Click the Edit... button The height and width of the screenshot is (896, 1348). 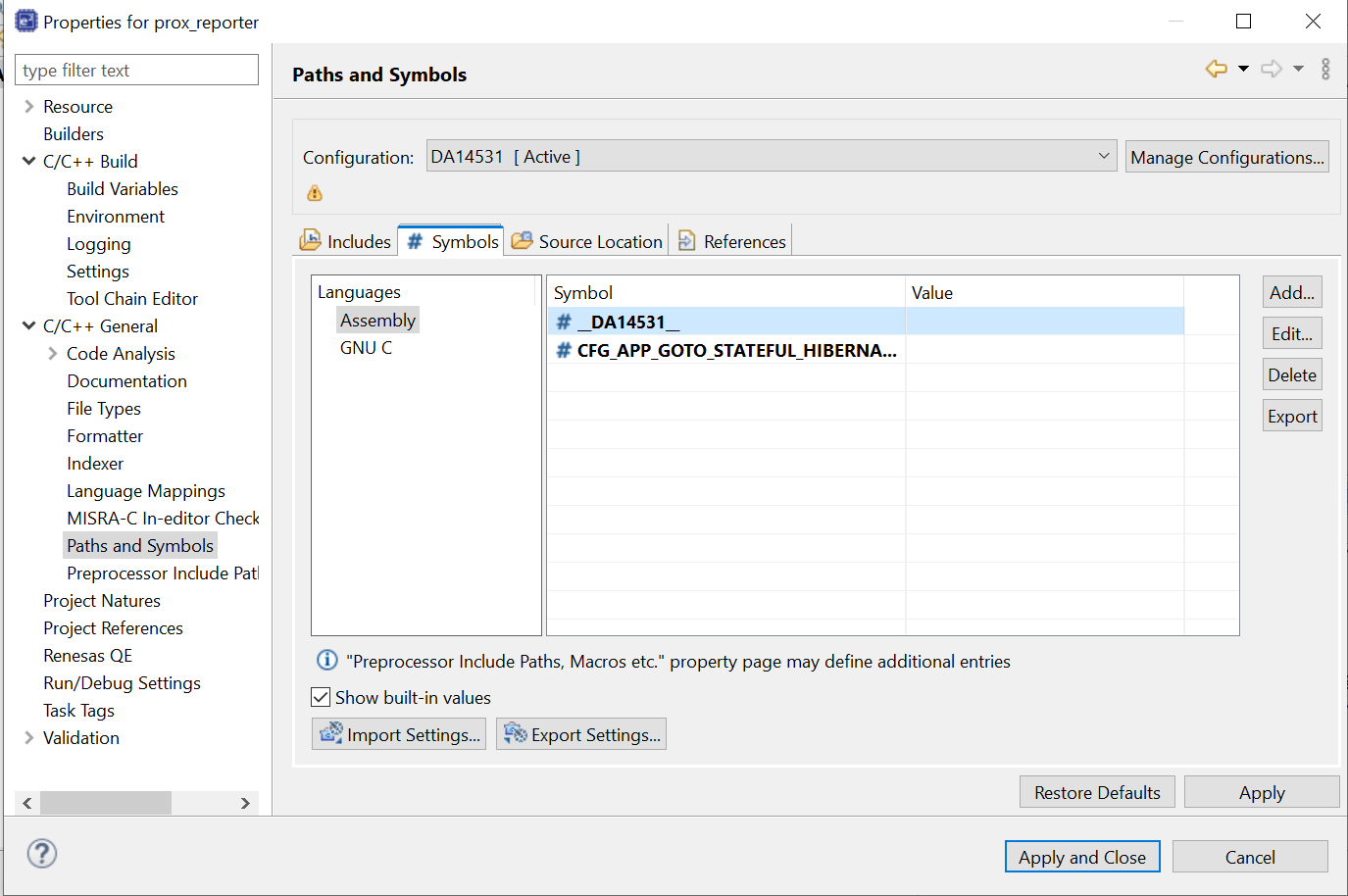[x=1292, y=333]
